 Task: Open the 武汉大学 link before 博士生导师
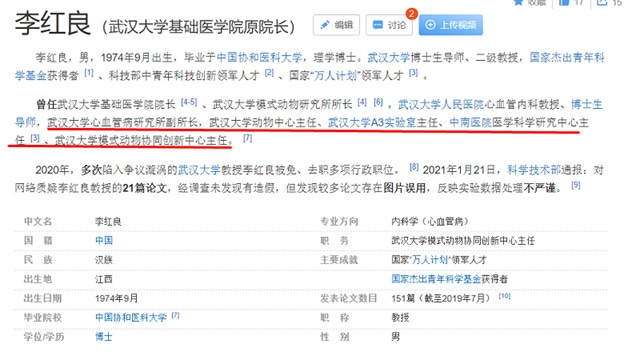tap(388, 58)
